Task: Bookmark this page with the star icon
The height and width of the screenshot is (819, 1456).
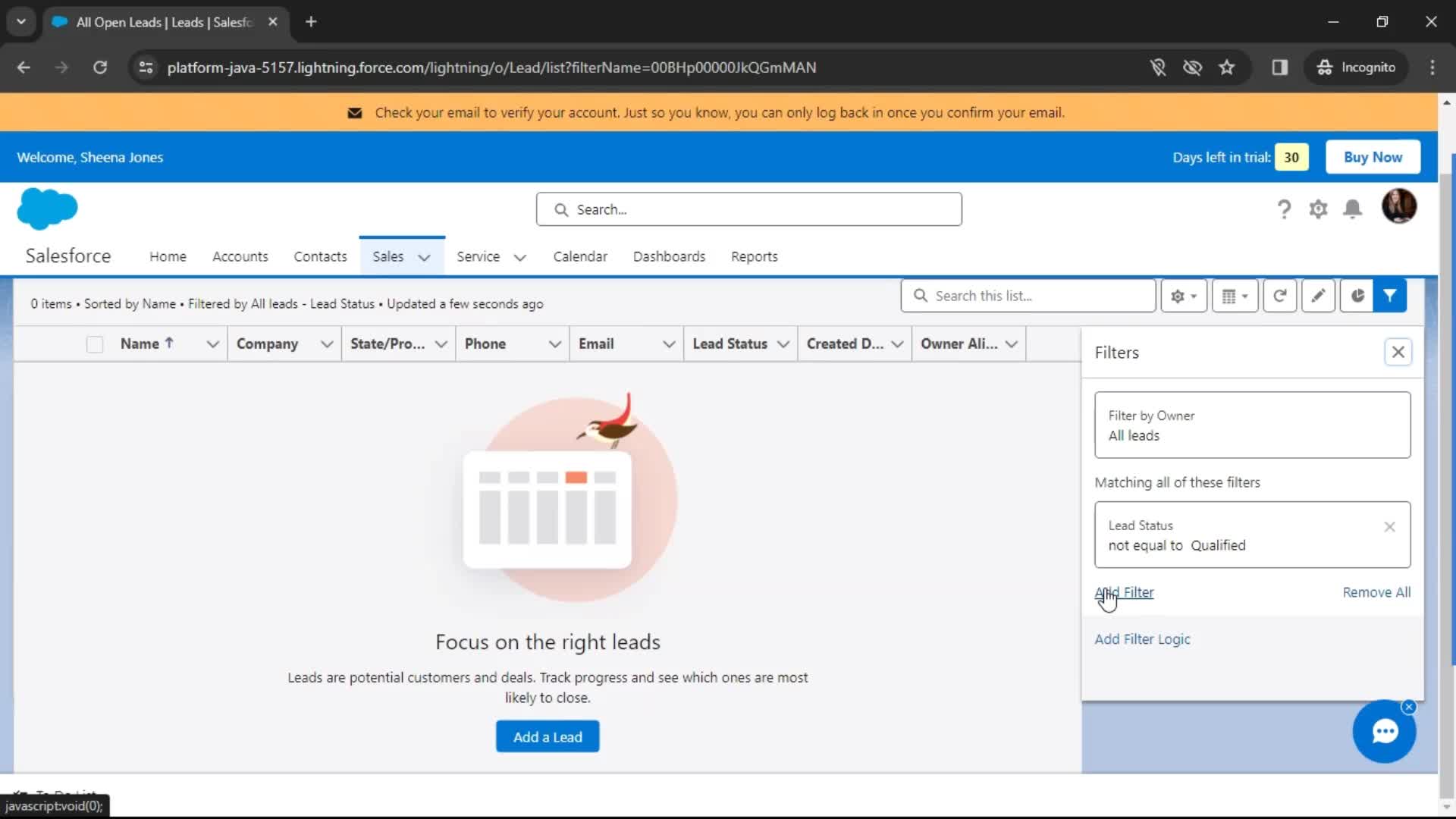Action: pyautogui.click(x=1226, y=67)
